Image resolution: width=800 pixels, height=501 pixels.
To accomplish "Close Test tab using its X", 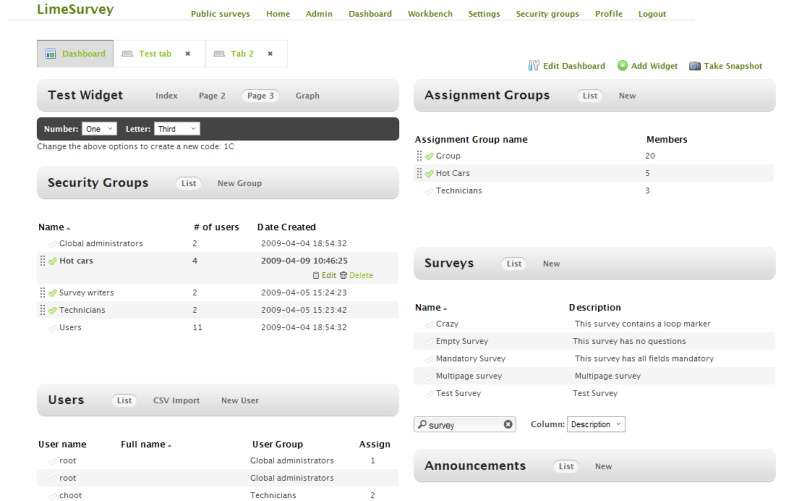I will coord(188,54).
